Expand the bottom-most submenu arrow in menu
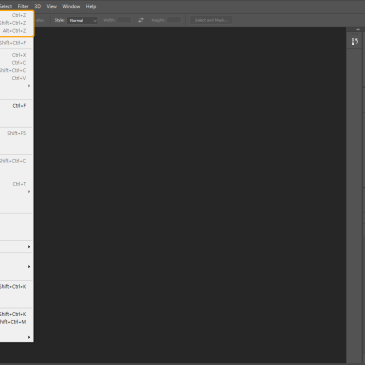This screenshot has width=365, height=365. click(x=29, y=337)
